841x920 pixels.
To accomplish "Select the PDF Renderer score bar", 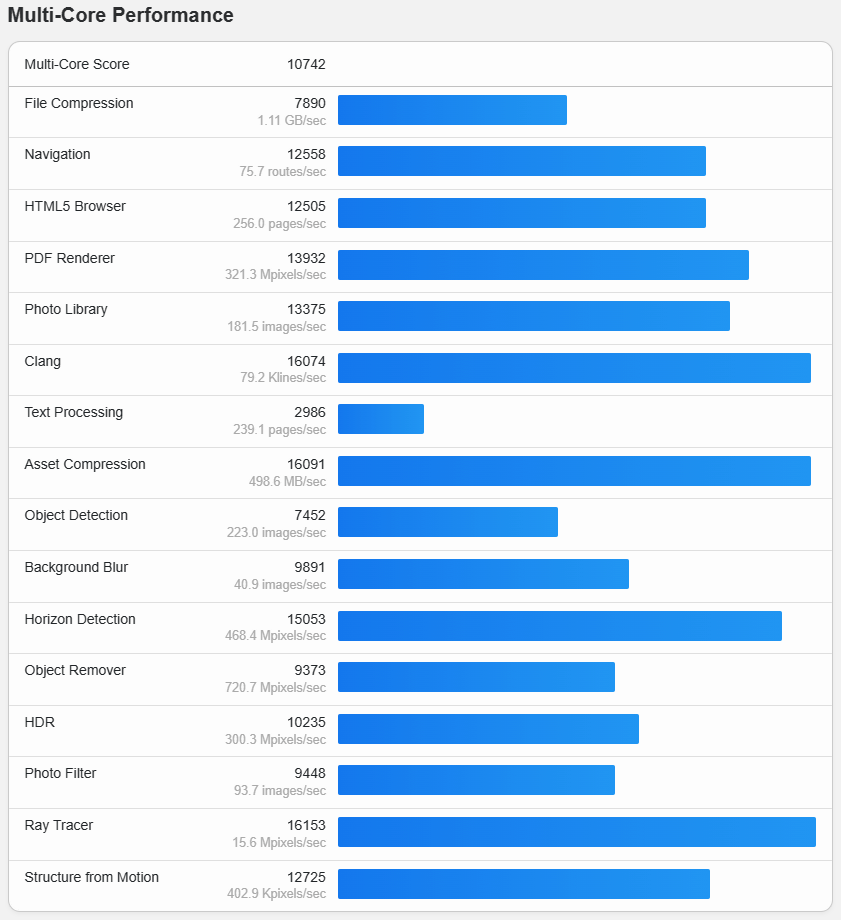I will [543, 265].
